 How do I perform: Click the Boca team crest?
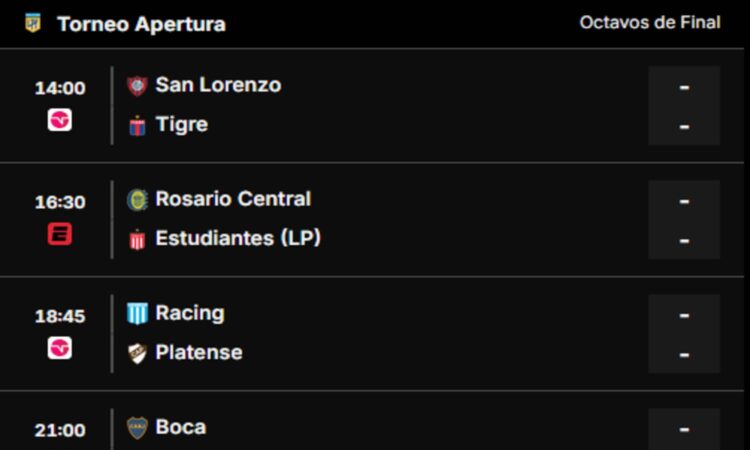(137, 428)
